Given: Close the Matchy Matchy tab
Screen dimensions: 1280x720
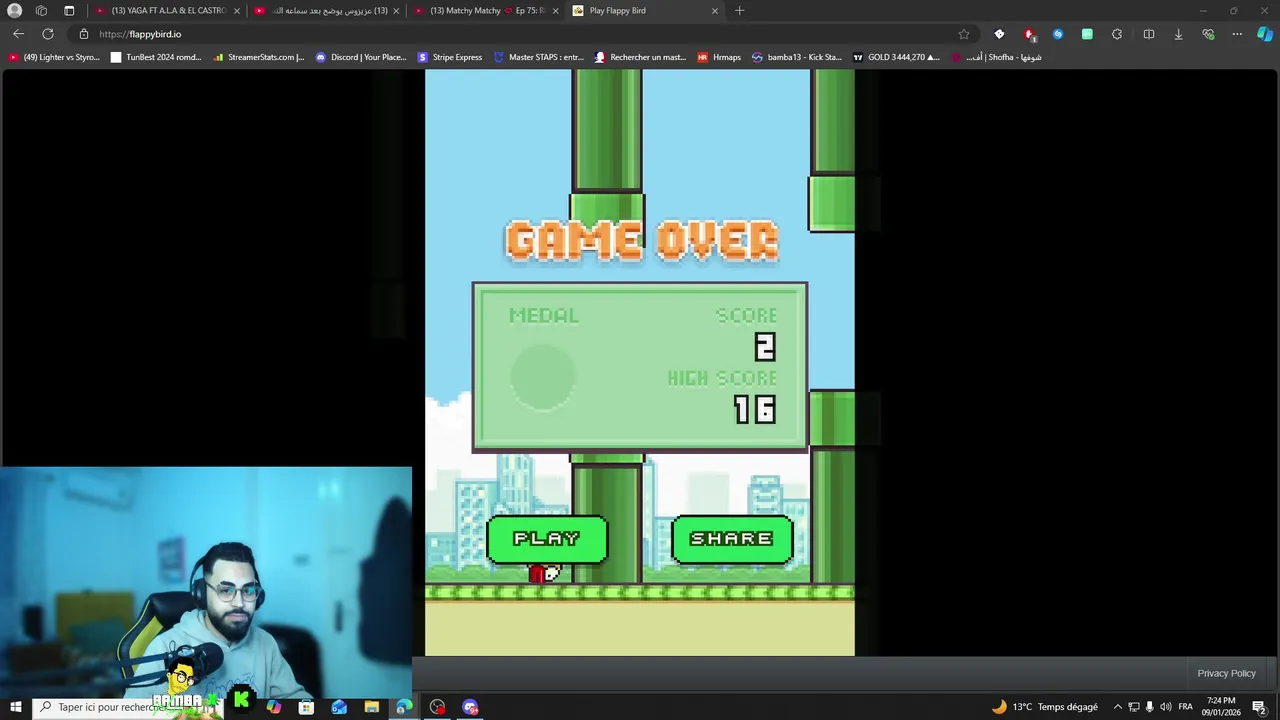Looking at the screenshot, I should pos(555,10).
